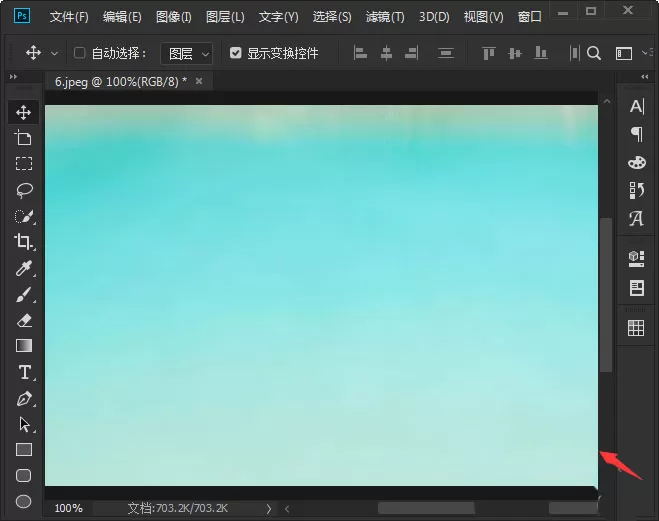This screenshot has height=521, width=659.
Task: Select the Rounded Rectangle tool
Action: 24,476
